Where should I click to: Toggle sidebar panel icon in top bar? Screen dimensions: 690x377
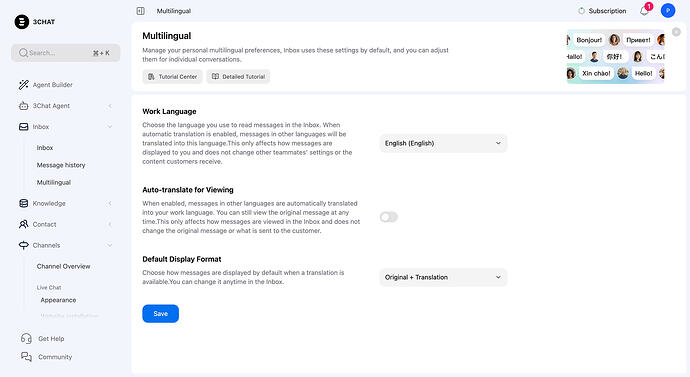point(140,11)
